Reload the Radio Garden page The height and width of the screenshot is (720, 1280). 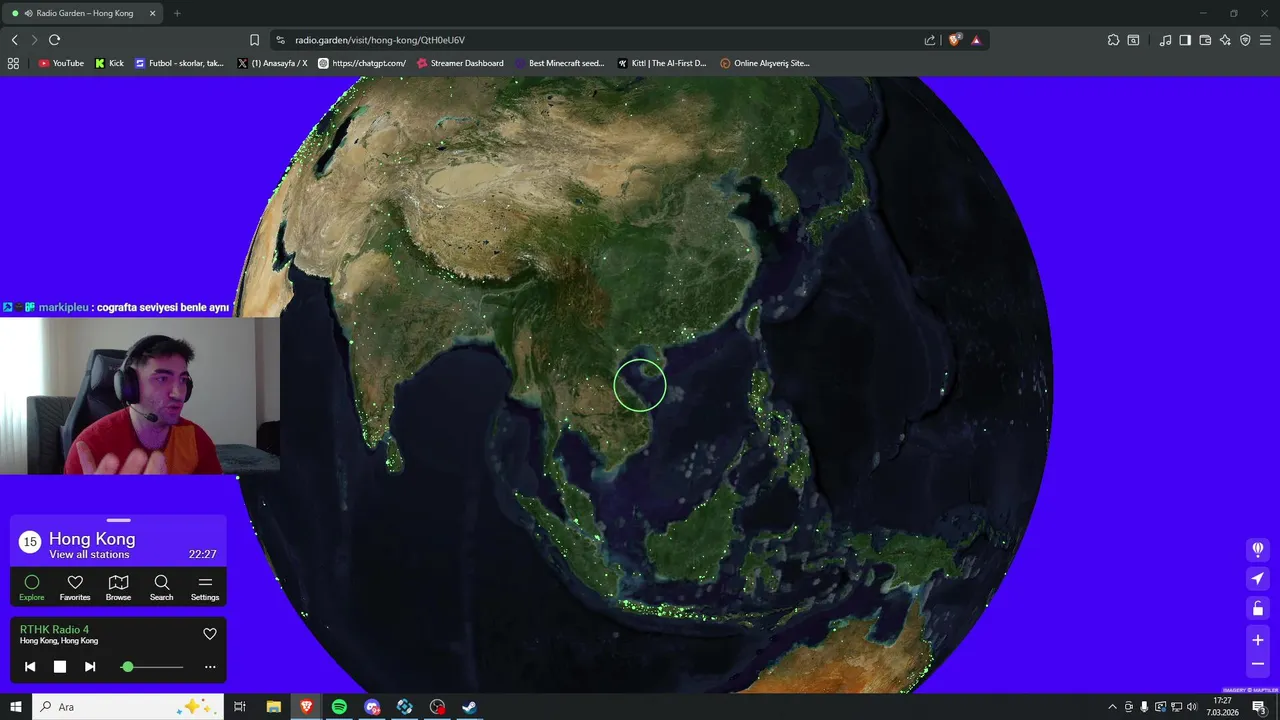click(54, 40)
